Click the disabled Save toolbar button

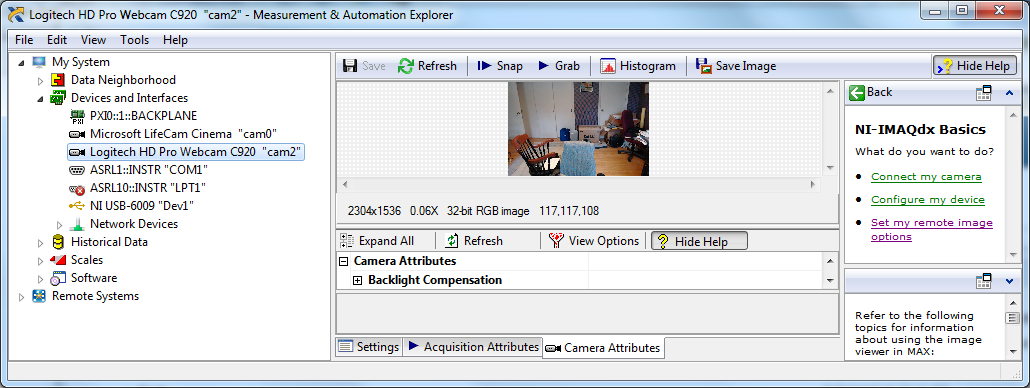pyautogui.click(x=365, y=66)
